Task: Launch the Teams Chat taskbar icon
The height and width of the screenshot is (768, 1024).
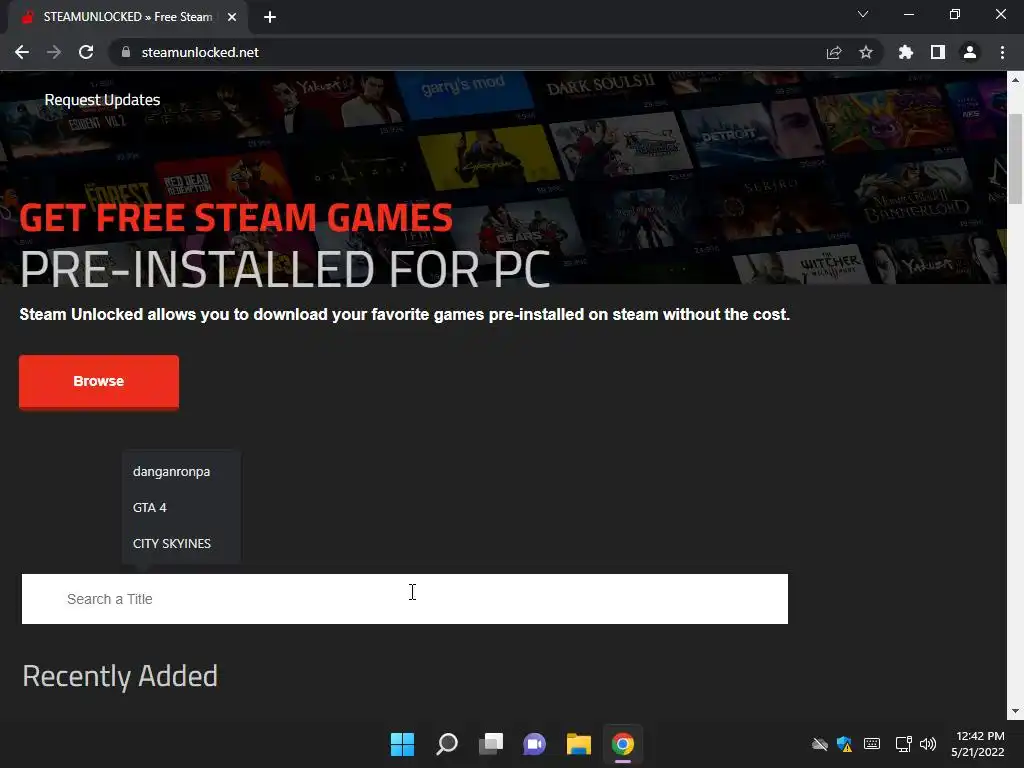Action: coord(534,744)
